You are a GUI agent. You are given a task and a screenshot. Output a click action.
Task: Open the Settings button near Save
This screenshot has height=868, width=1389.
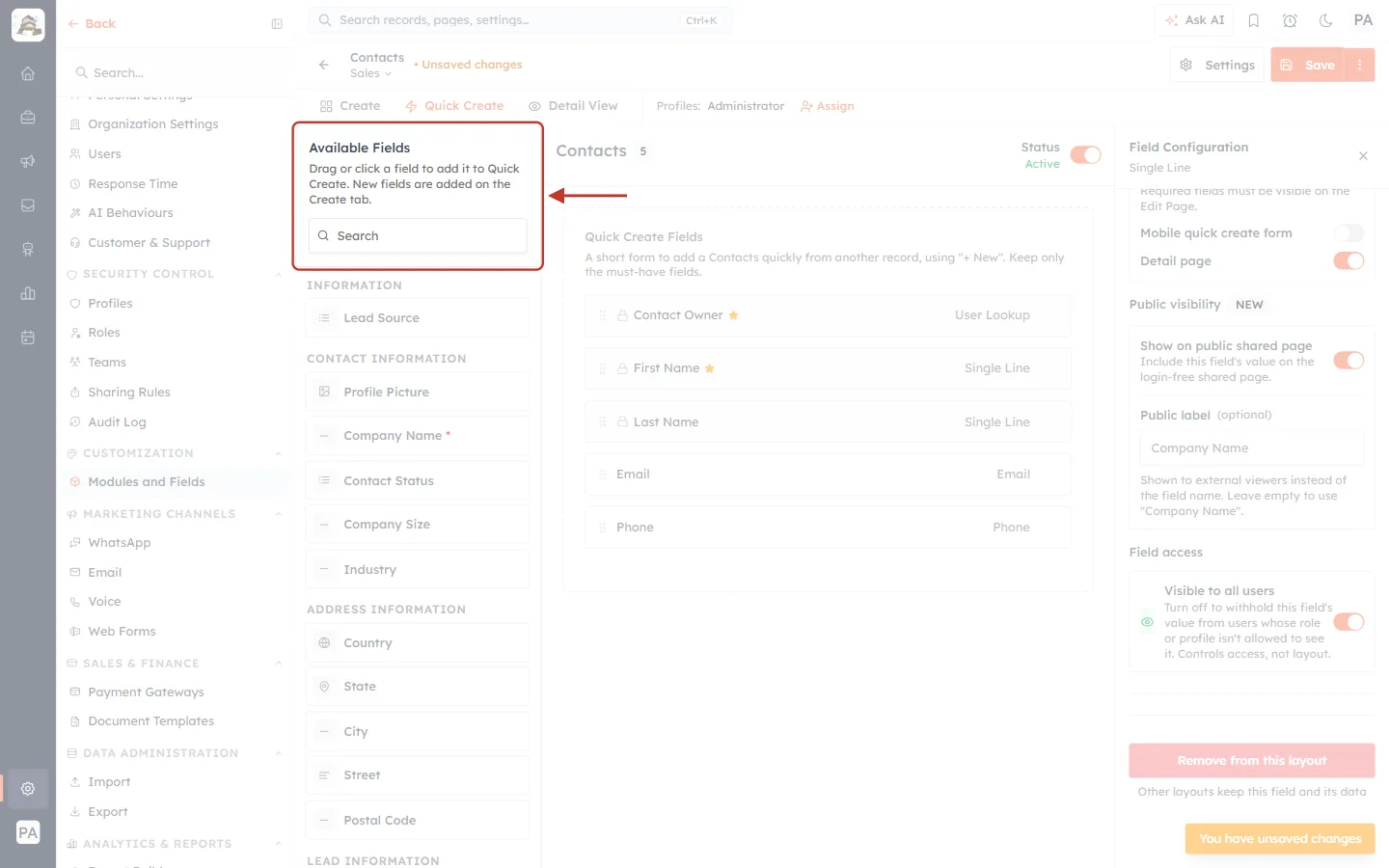pyautogui.click(x=1217, y=65)
